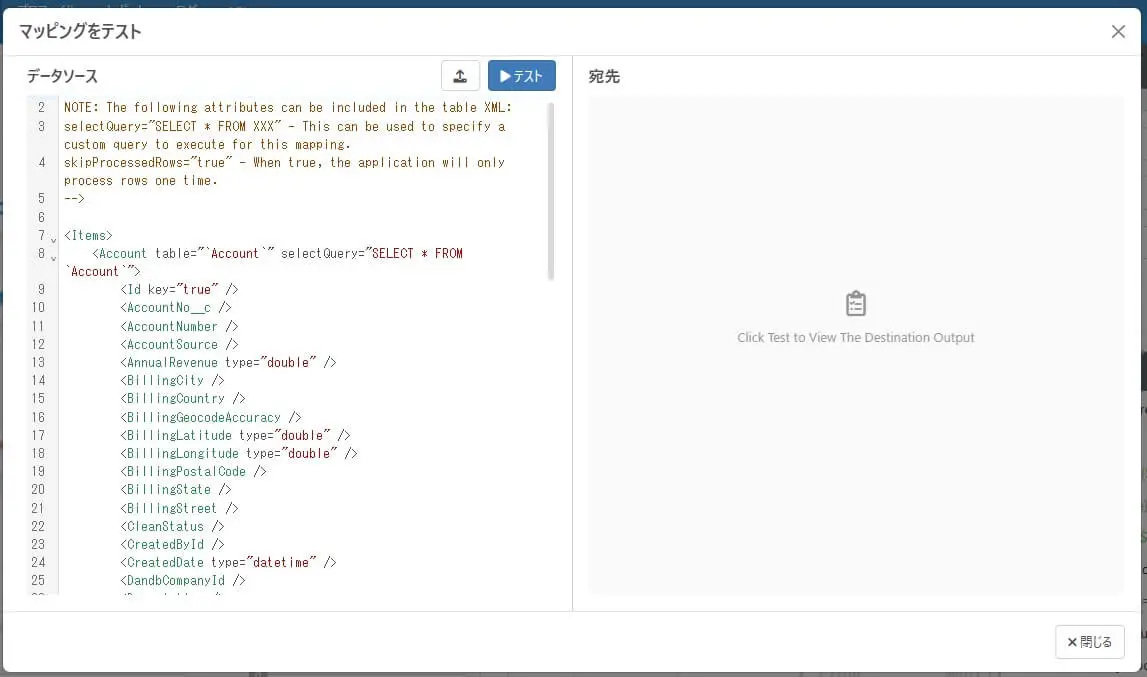Screen dimensions: 1147x677
Task: Click the code editor vertical scrollbar
Action: 551,190
